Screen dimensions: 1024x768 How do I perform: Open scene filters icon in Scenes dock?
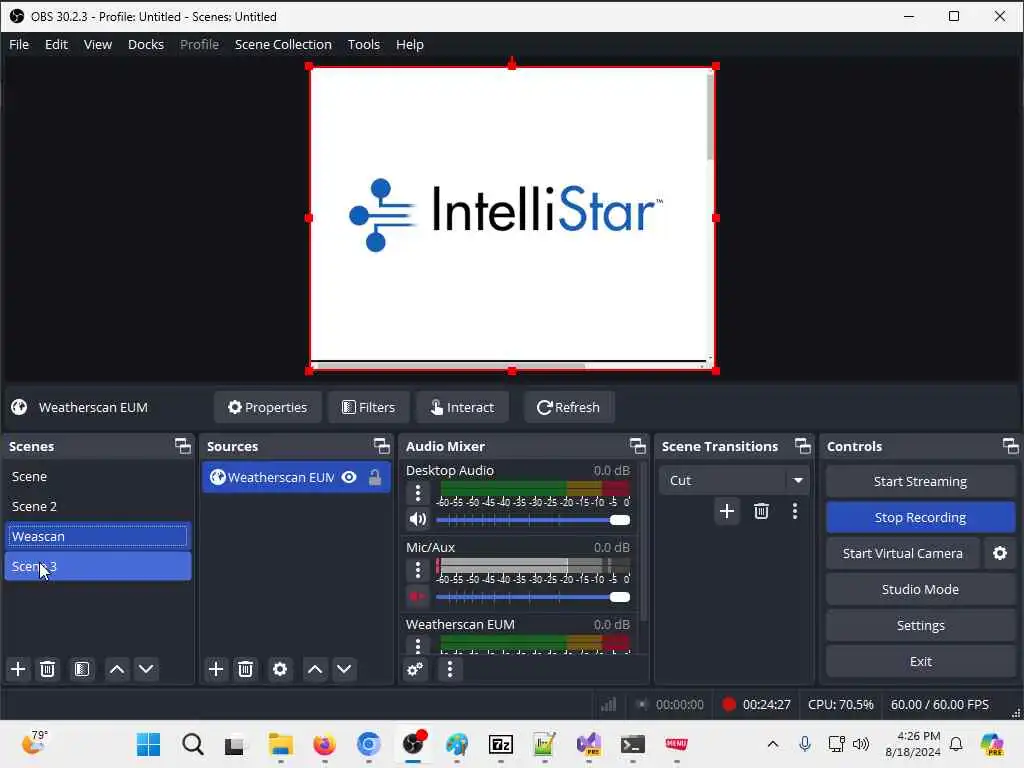click(x=82, y=669)
